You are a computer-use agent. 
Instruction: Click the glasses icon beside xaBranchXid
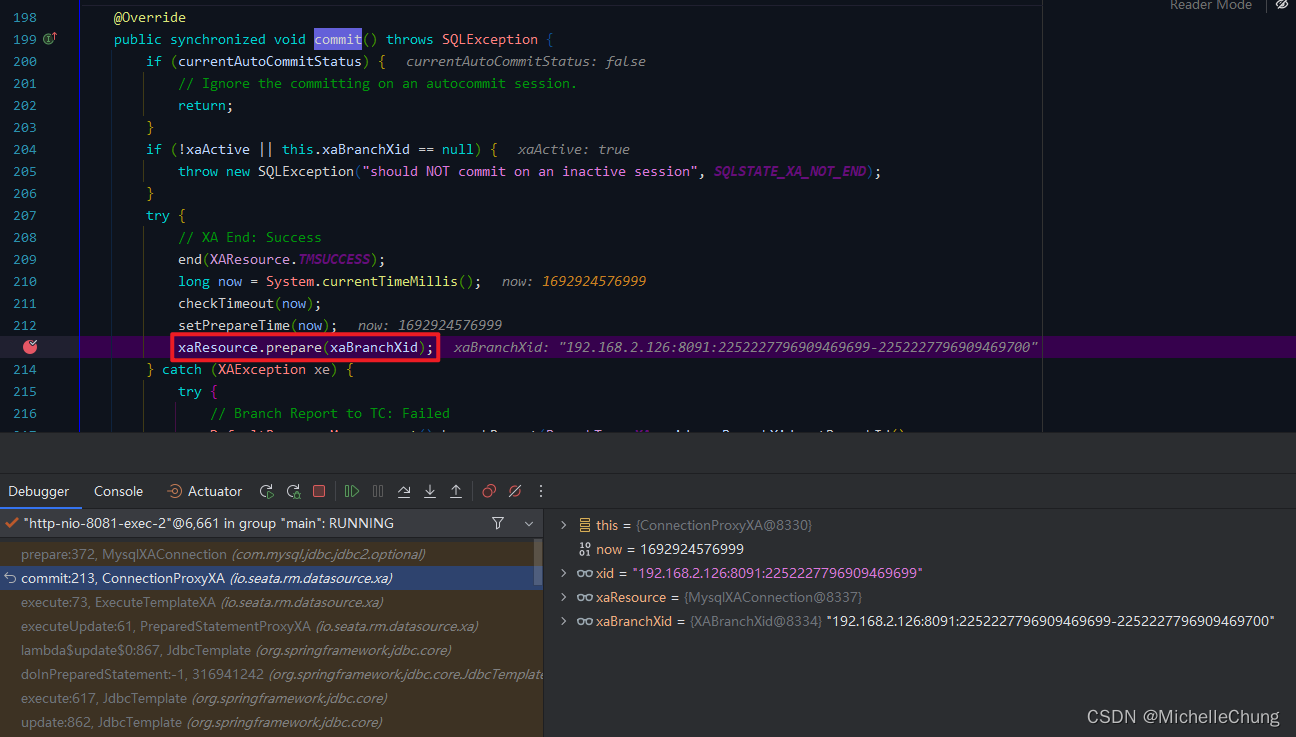click(x=585, y=621)
